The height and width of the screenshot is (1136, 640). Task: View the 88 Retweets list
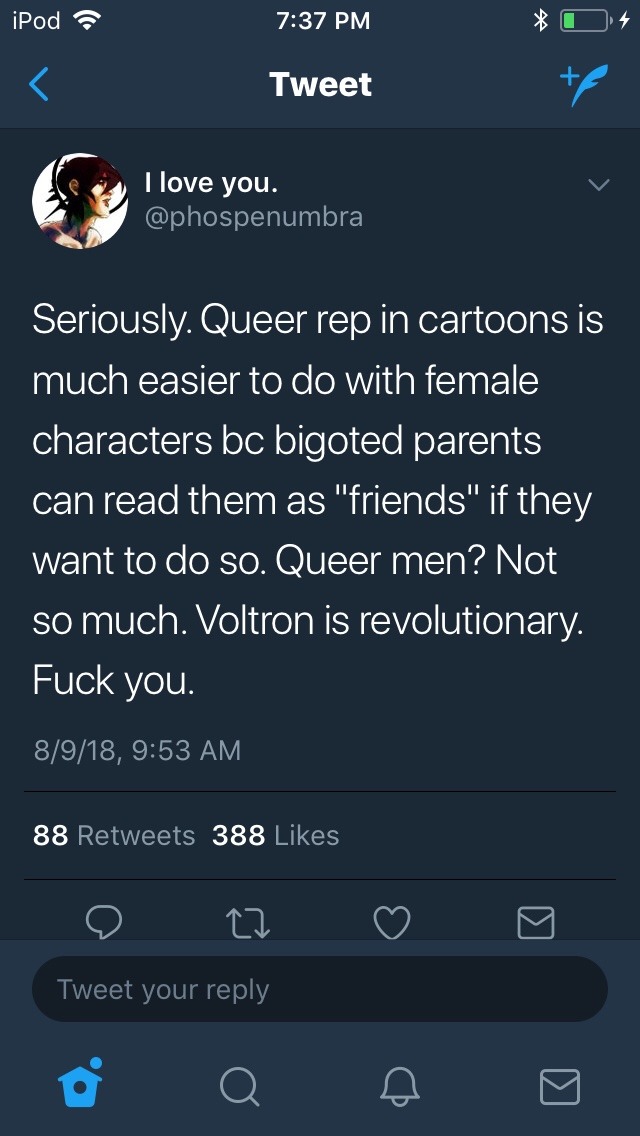click(x=114, y=835)
